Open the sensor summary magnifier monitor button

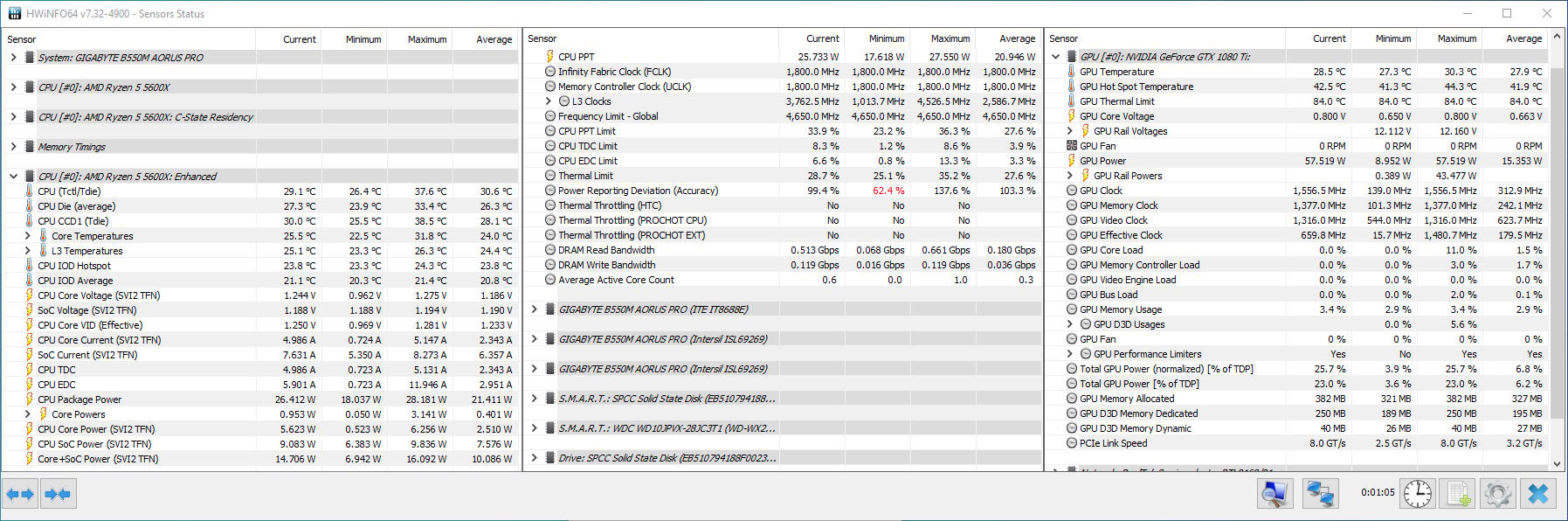[1275, 494]
